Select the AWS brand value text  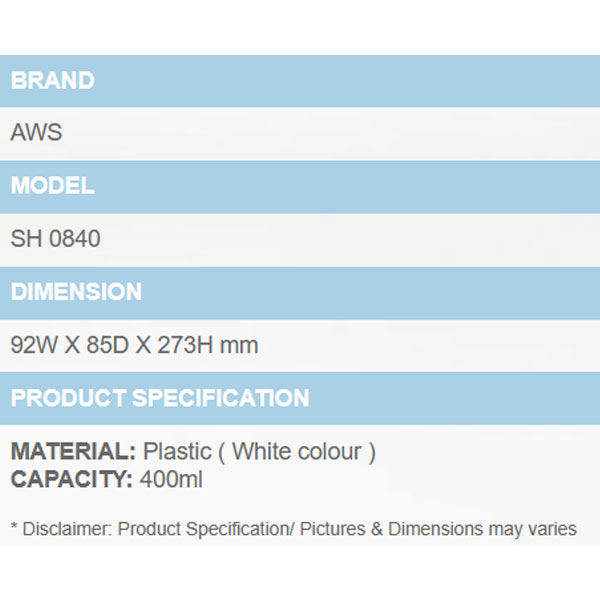pyautogui.click(x=36, y=133)
